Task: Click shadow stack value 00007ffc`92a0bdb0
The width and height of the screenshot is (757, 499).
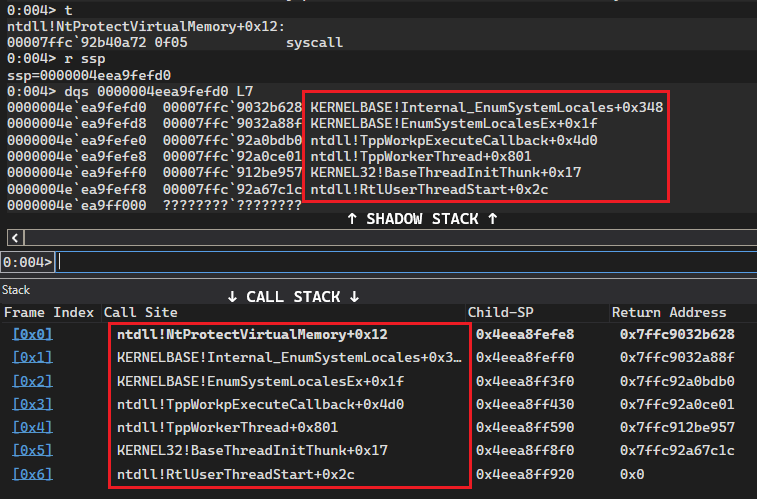Action: click(x=232, y=140)
